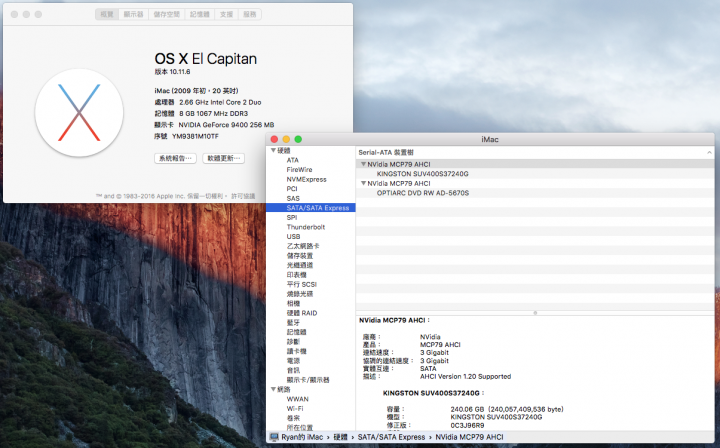Select 讀卡機 in the sidebar
This screenshot has width=720, height=448.
[x=297, y=351]
